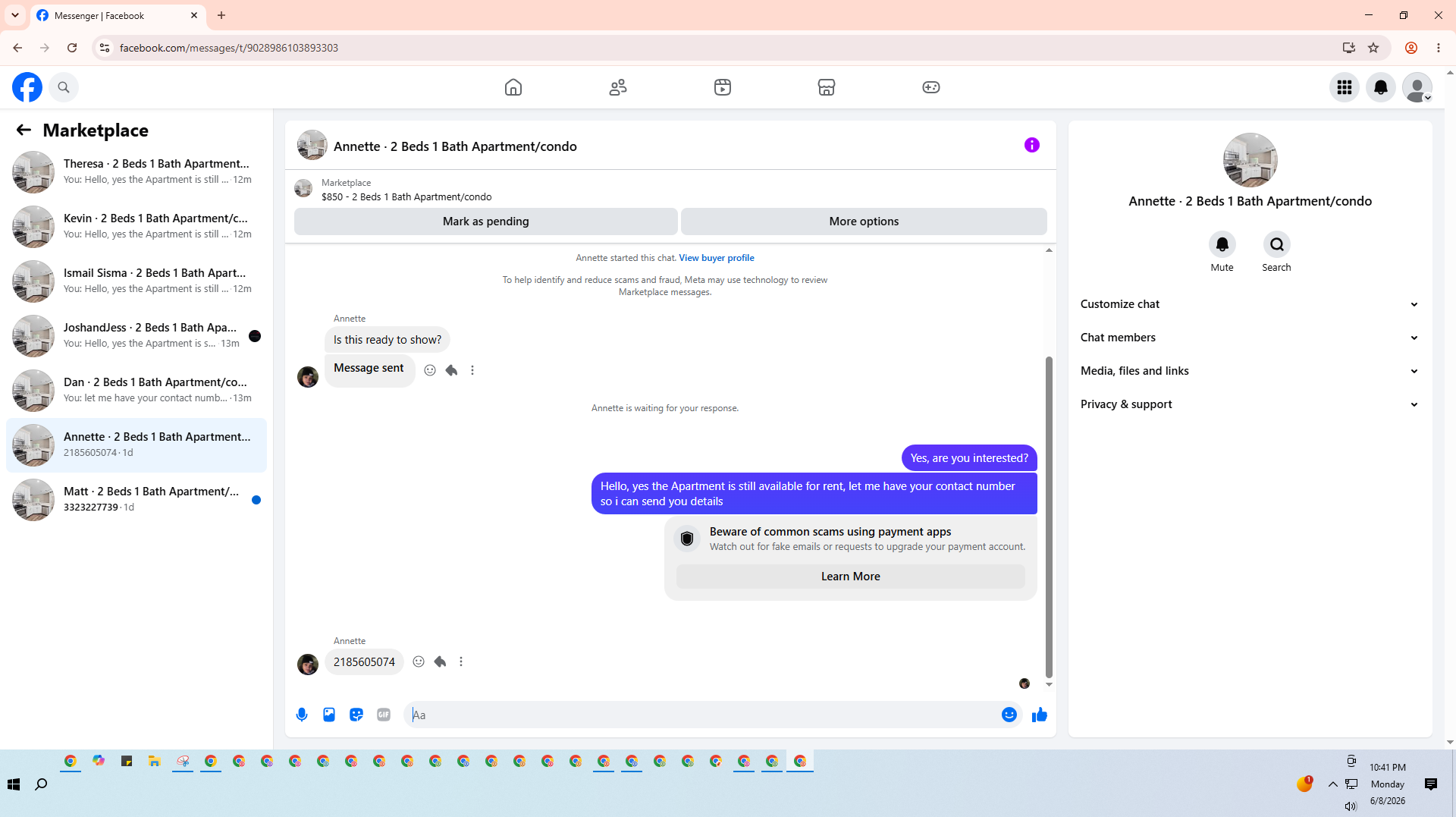Image resolution: width=1456 pixels, height=817 pixels.
Task: Mute this conversation
Action: (1222, 244)
